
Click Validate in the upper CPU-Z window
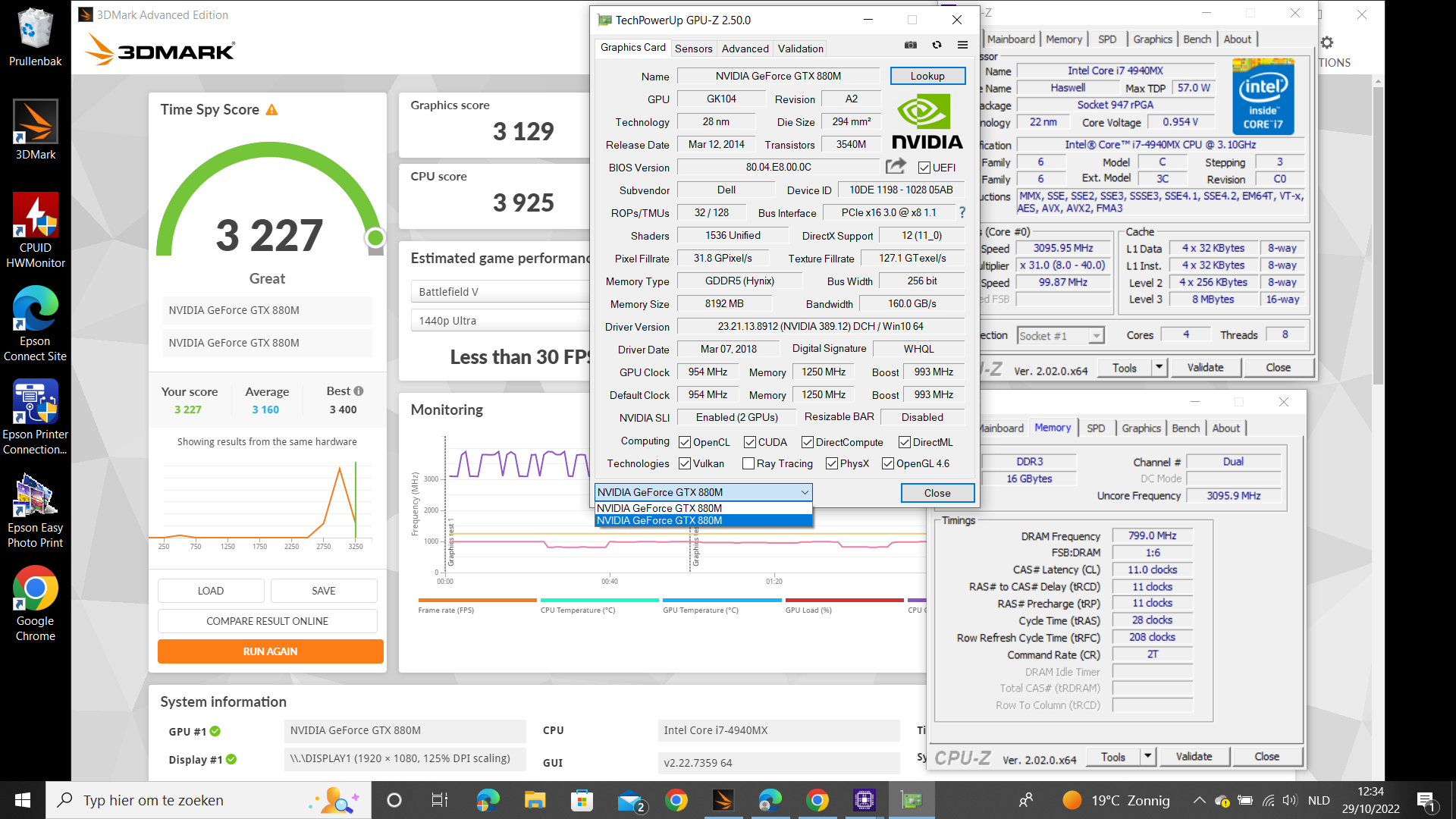[x=1205, y=368]
